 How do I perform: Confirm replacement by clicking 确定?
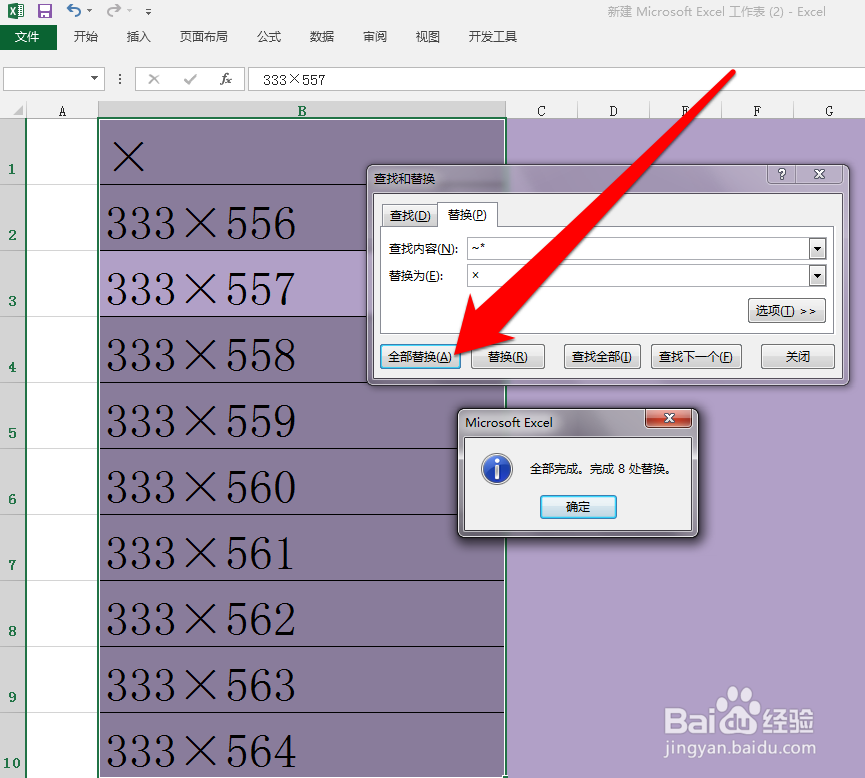[x=578, y=507]
